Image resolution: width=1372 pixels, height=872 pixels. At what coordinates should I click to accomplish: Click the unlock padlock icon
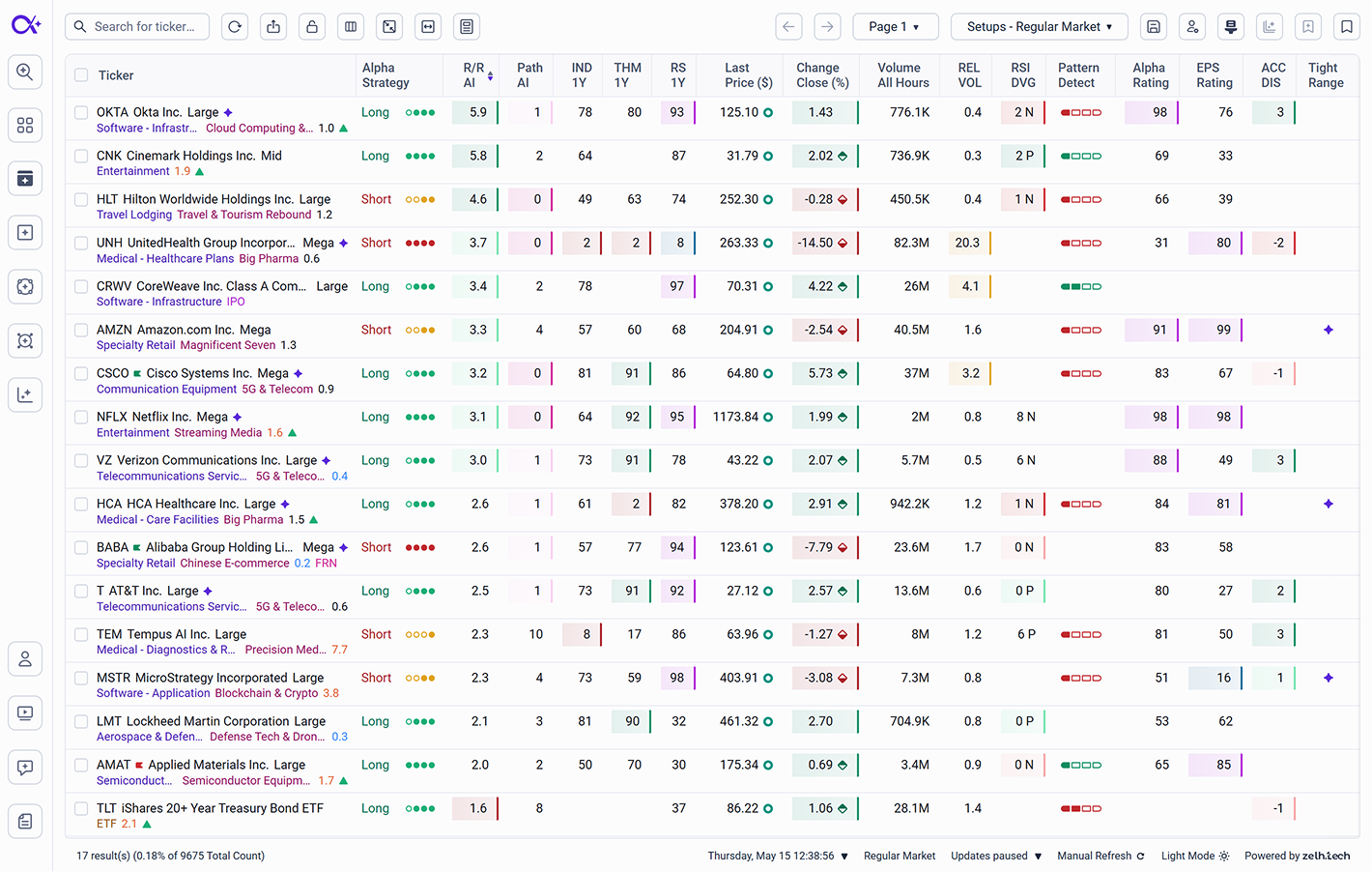tap(312, 27)
